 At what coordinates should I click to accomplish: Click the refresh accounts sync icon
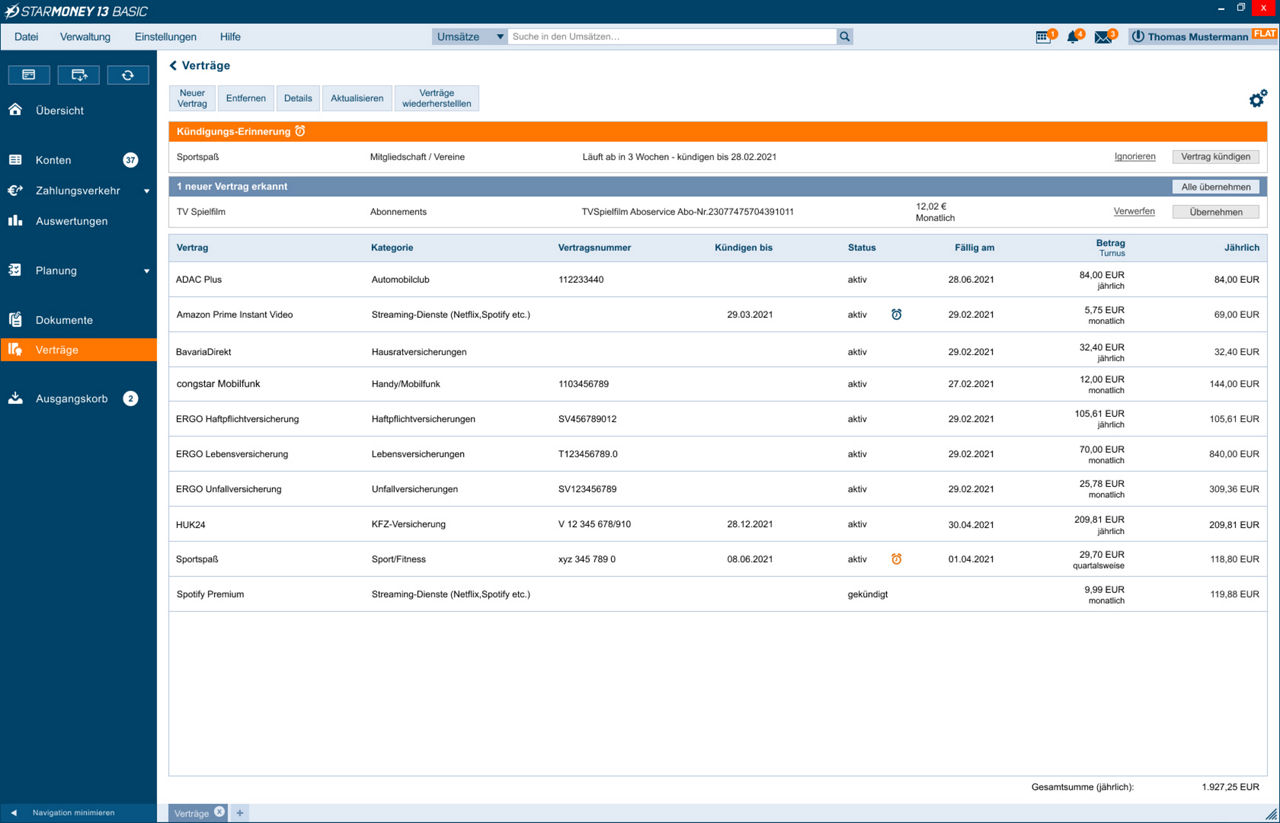128,75
